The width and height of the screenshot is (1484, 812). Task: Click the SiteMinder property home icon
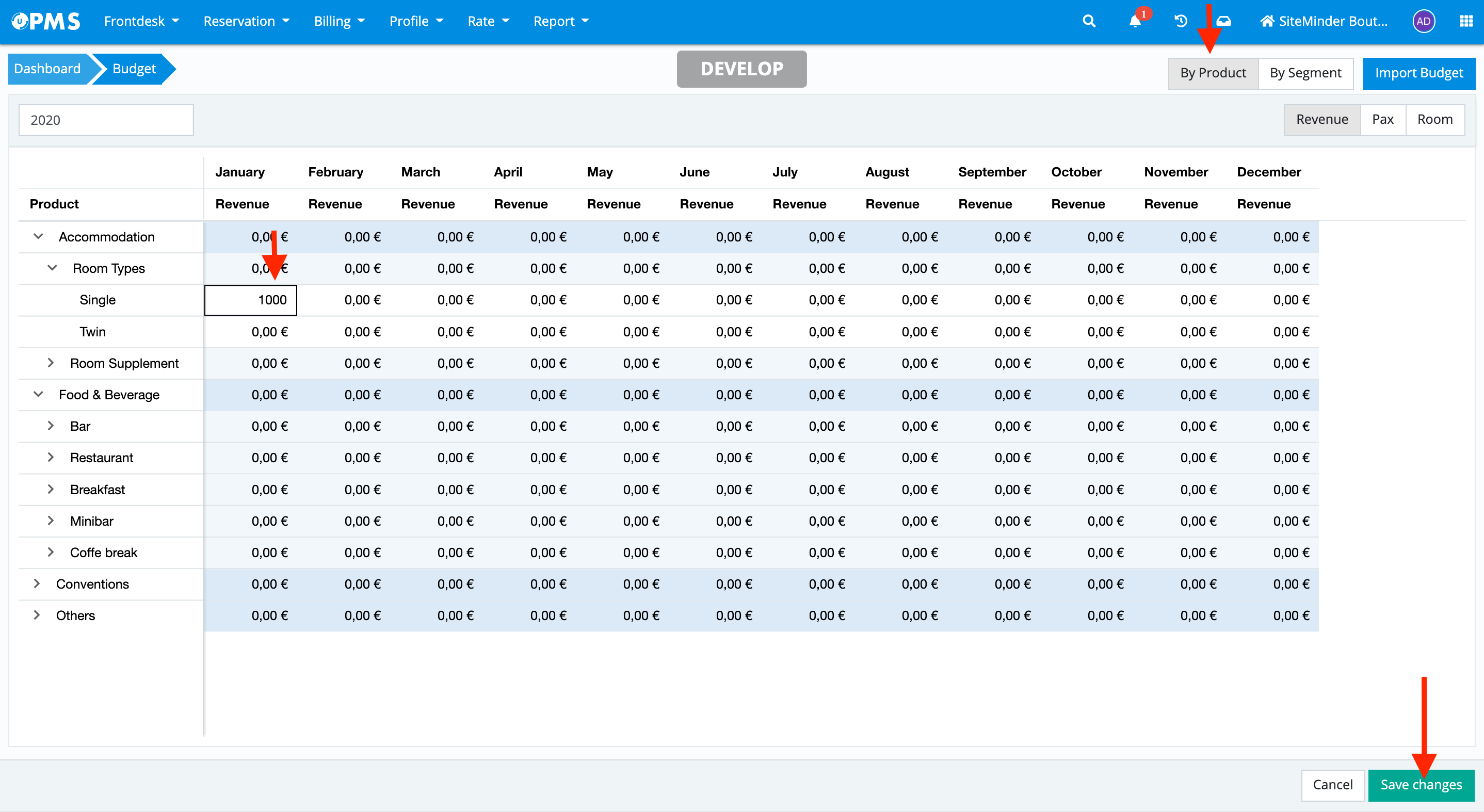click(x=1266, y=21)
